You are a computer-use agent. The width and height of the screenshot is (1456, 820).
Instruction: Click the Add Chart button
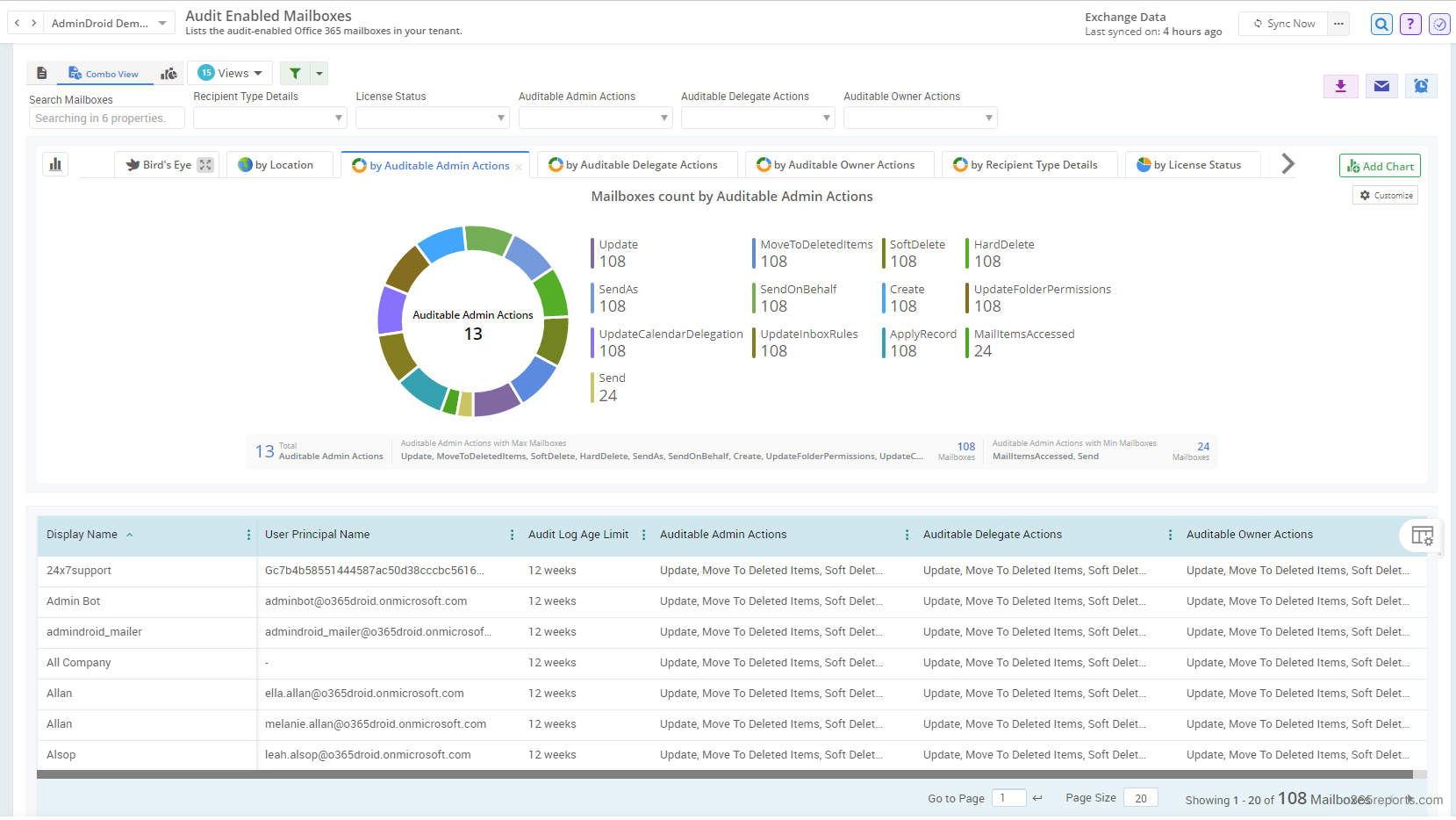(x=1380, y=166)
